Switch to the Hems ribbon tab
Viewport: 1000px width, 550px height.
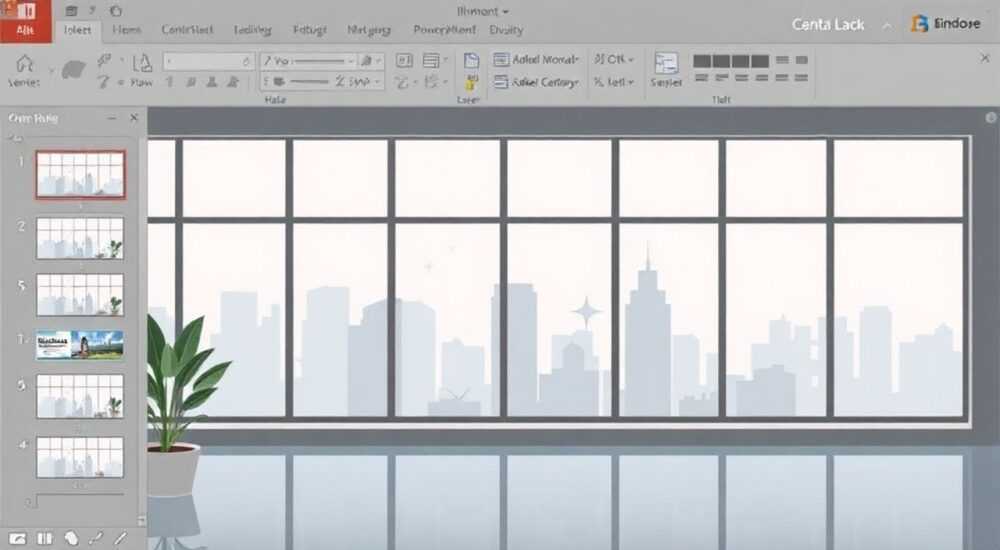(x=126, y=30)
